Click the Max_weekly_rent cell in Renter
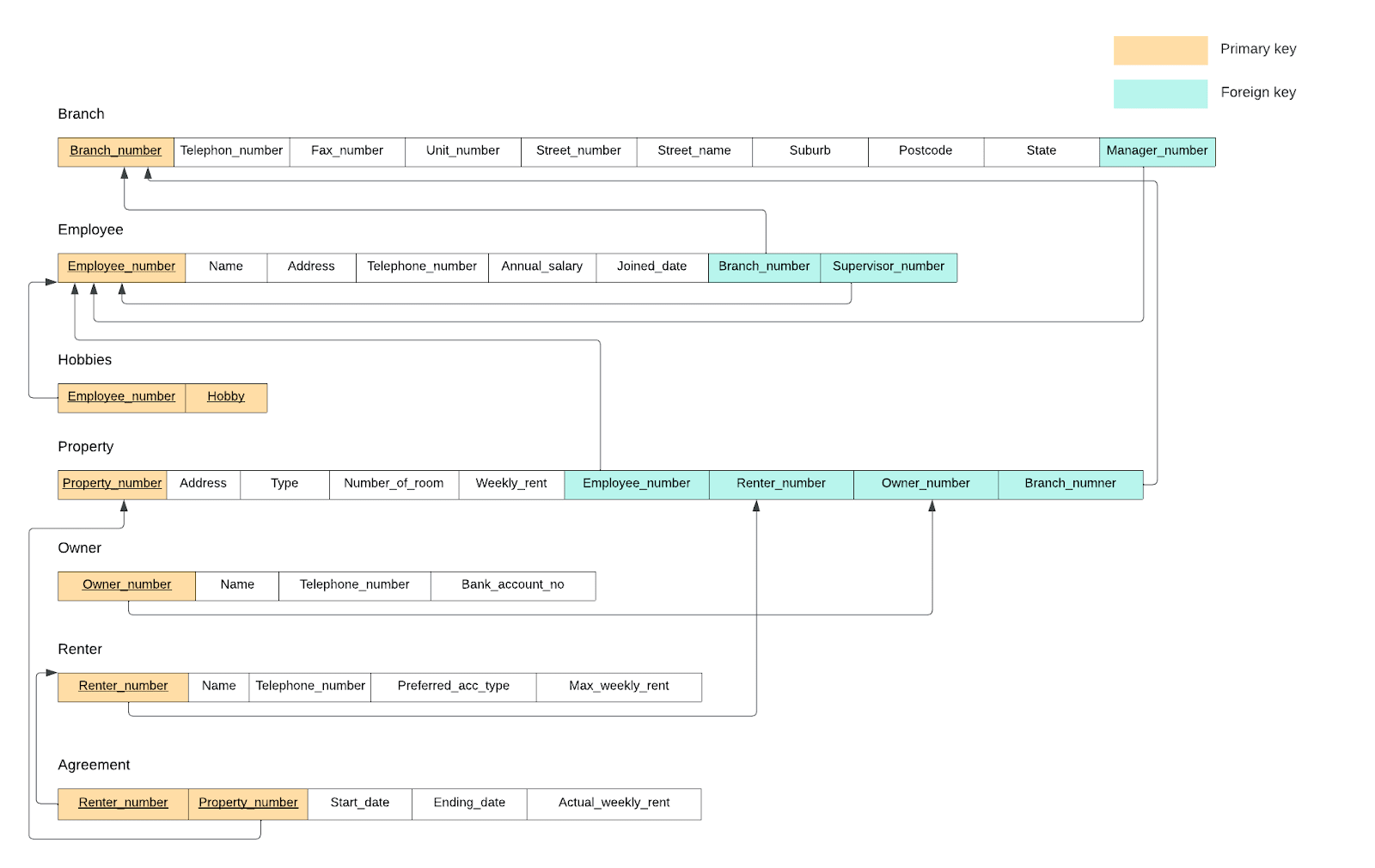 [618, 686]
